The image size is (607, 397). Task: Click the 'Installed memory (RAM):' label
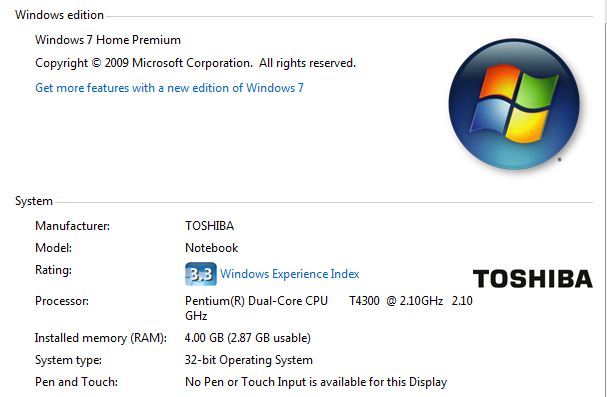pos(101,338)
